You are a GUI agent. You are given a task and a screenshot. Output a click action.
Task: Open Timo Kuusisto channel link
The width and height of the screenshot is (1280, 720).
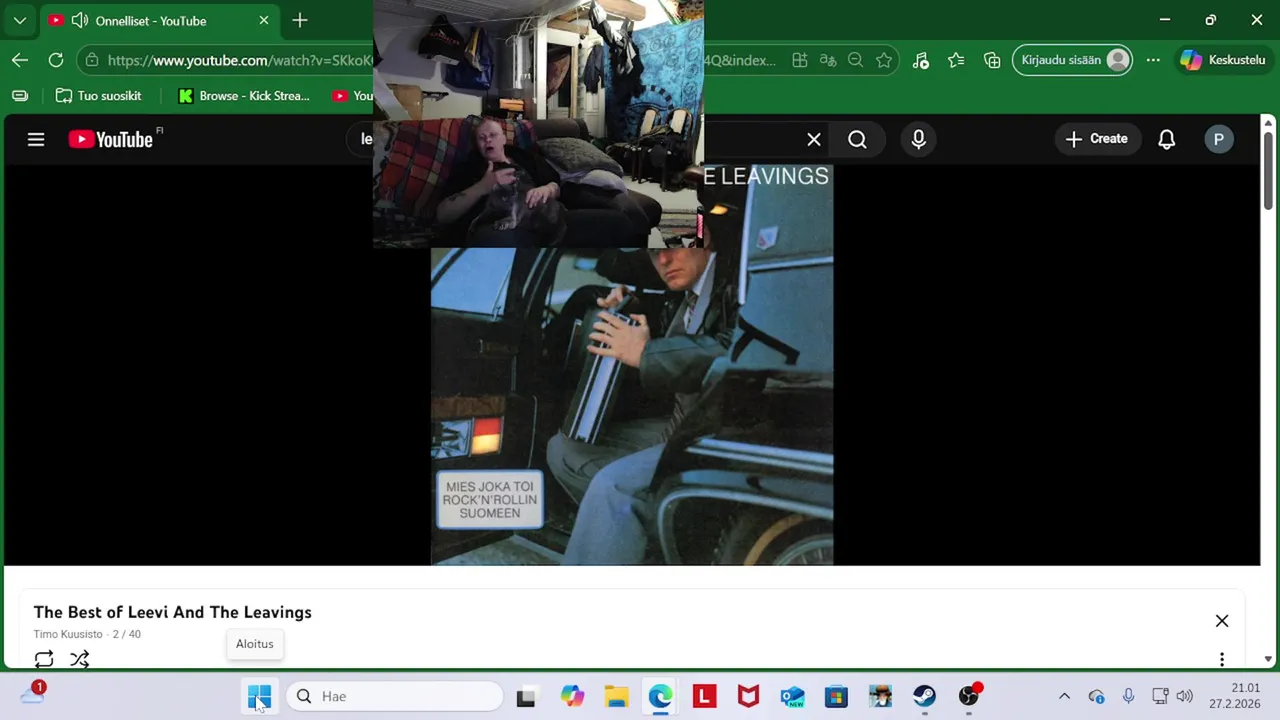(x=68, y=634)
